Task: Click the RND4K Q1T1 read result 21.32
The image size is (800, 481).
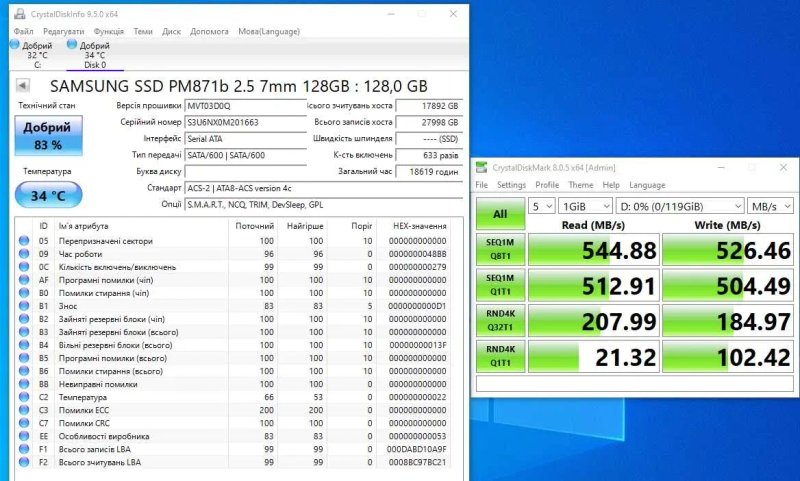Action: [594, 357]
